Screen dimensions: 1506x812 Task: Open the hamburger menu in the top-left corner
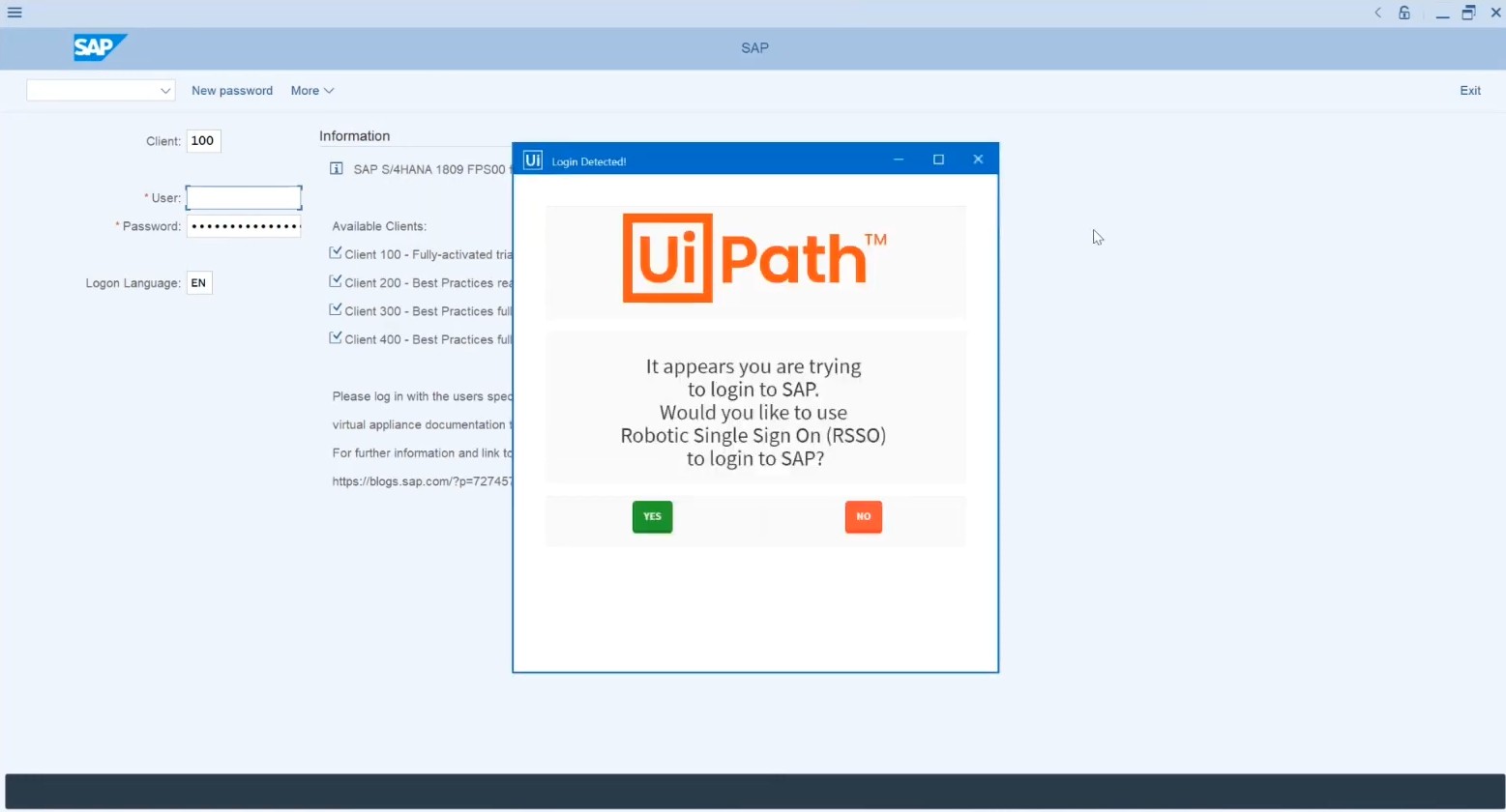tap(15, 13)
